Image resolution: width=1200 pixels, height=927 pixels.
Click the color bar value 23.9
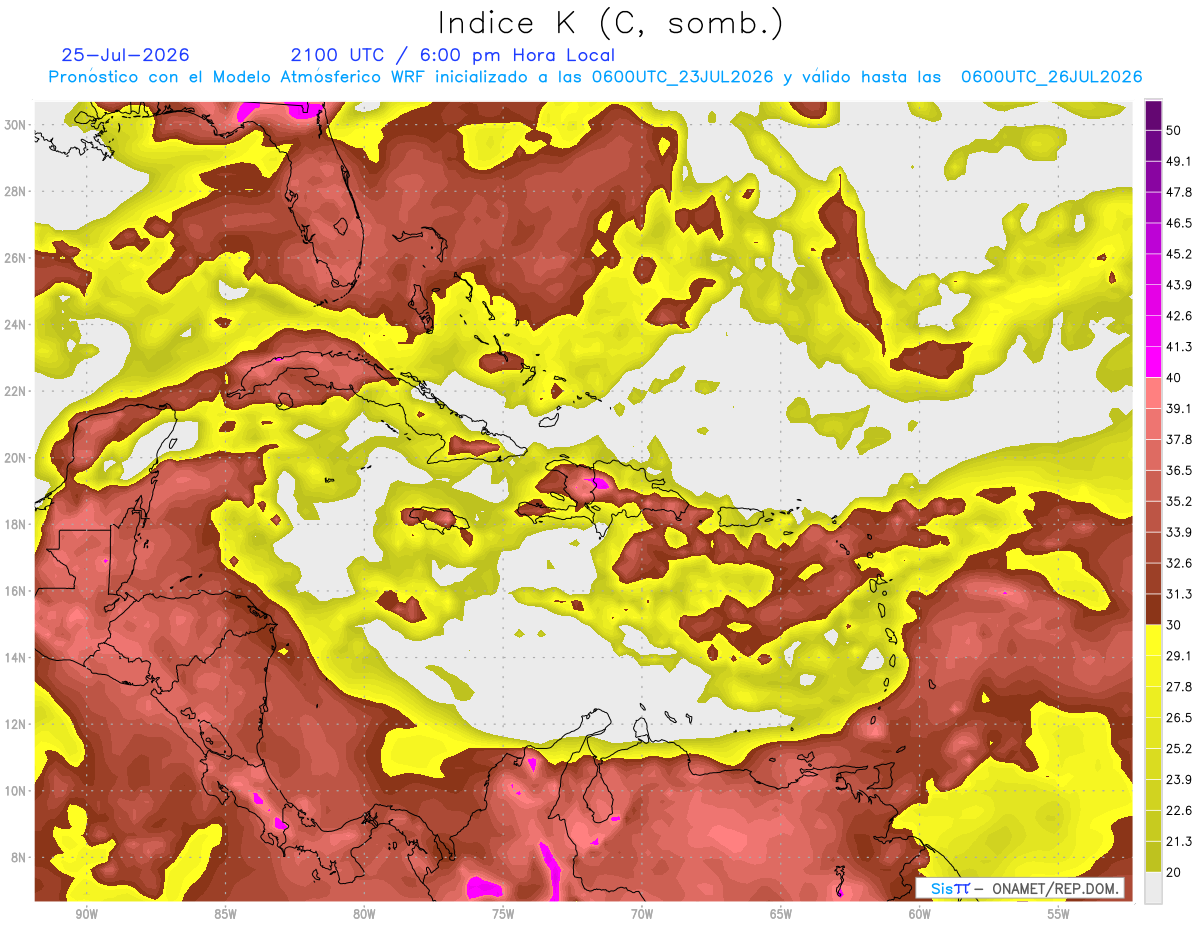coord(1178,779)
